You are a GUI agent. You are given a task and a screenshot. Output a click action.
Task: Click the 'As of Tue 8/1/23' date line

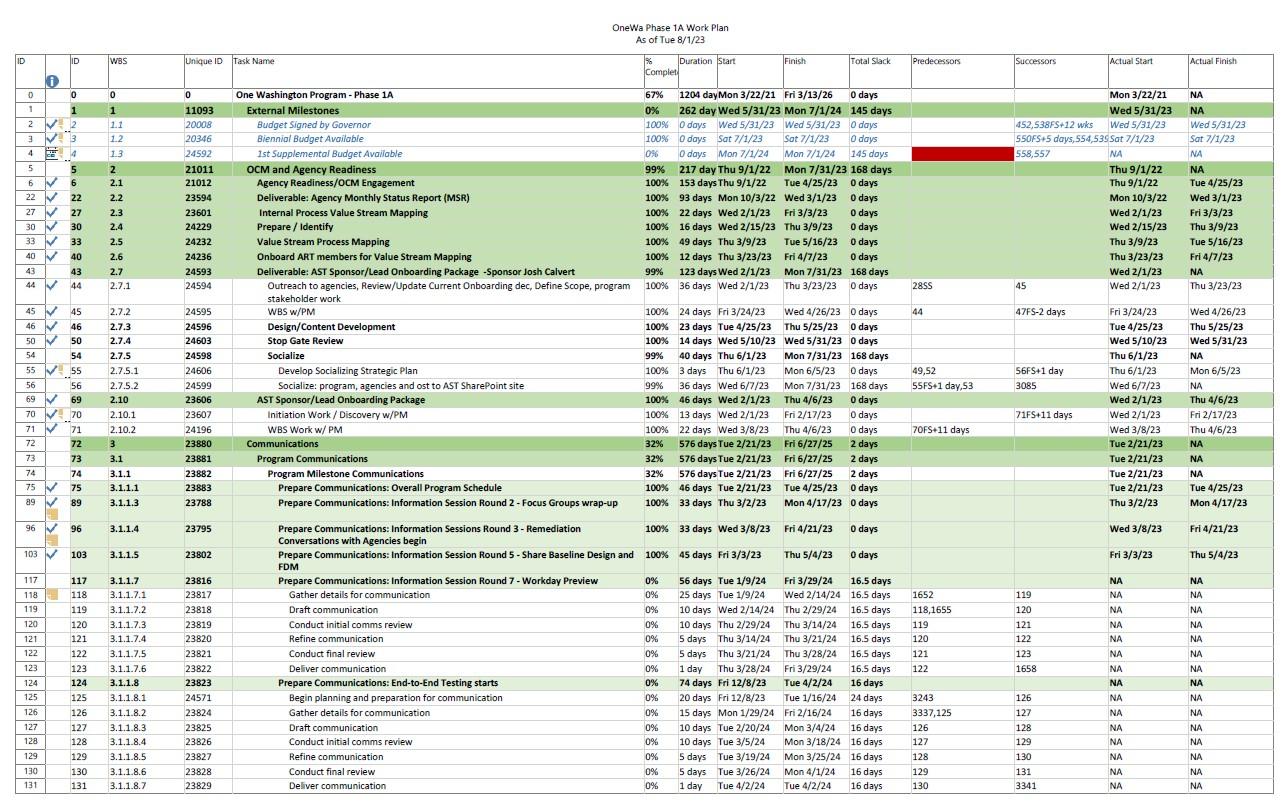pyautogui.click(x=670, y=40)
